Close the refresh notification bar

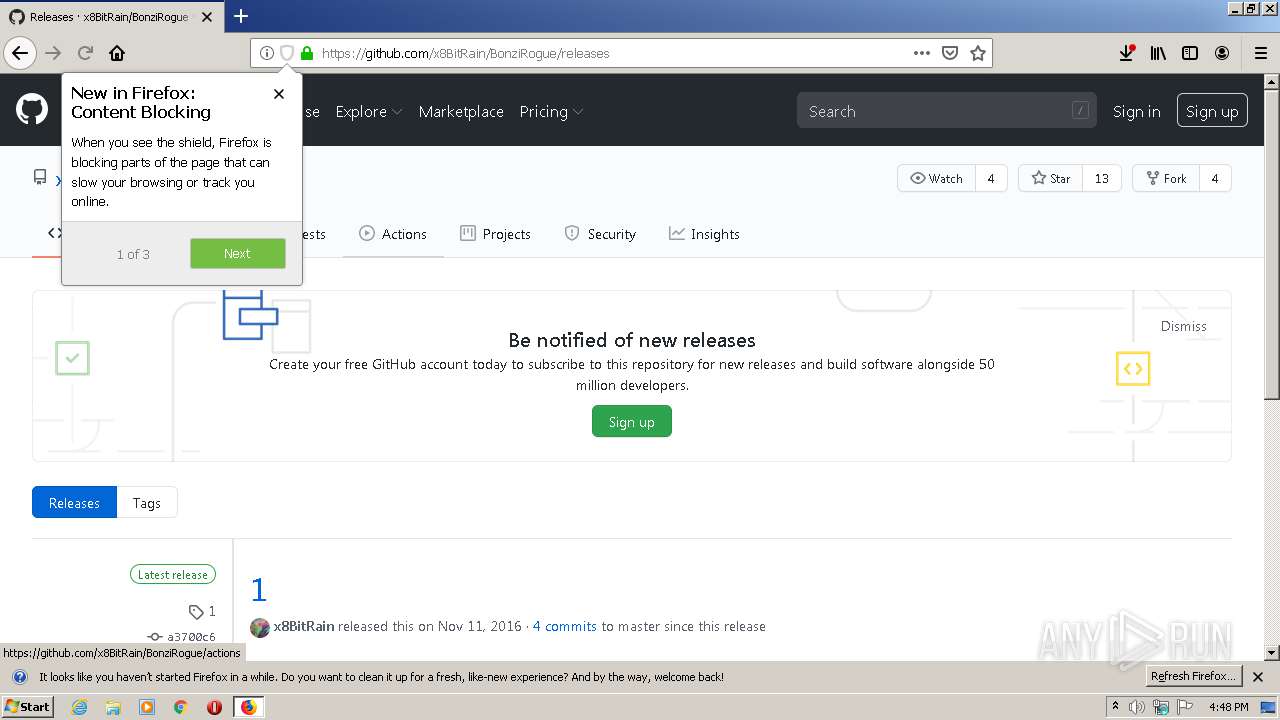pyautogui.click(x=1258, y=677)
